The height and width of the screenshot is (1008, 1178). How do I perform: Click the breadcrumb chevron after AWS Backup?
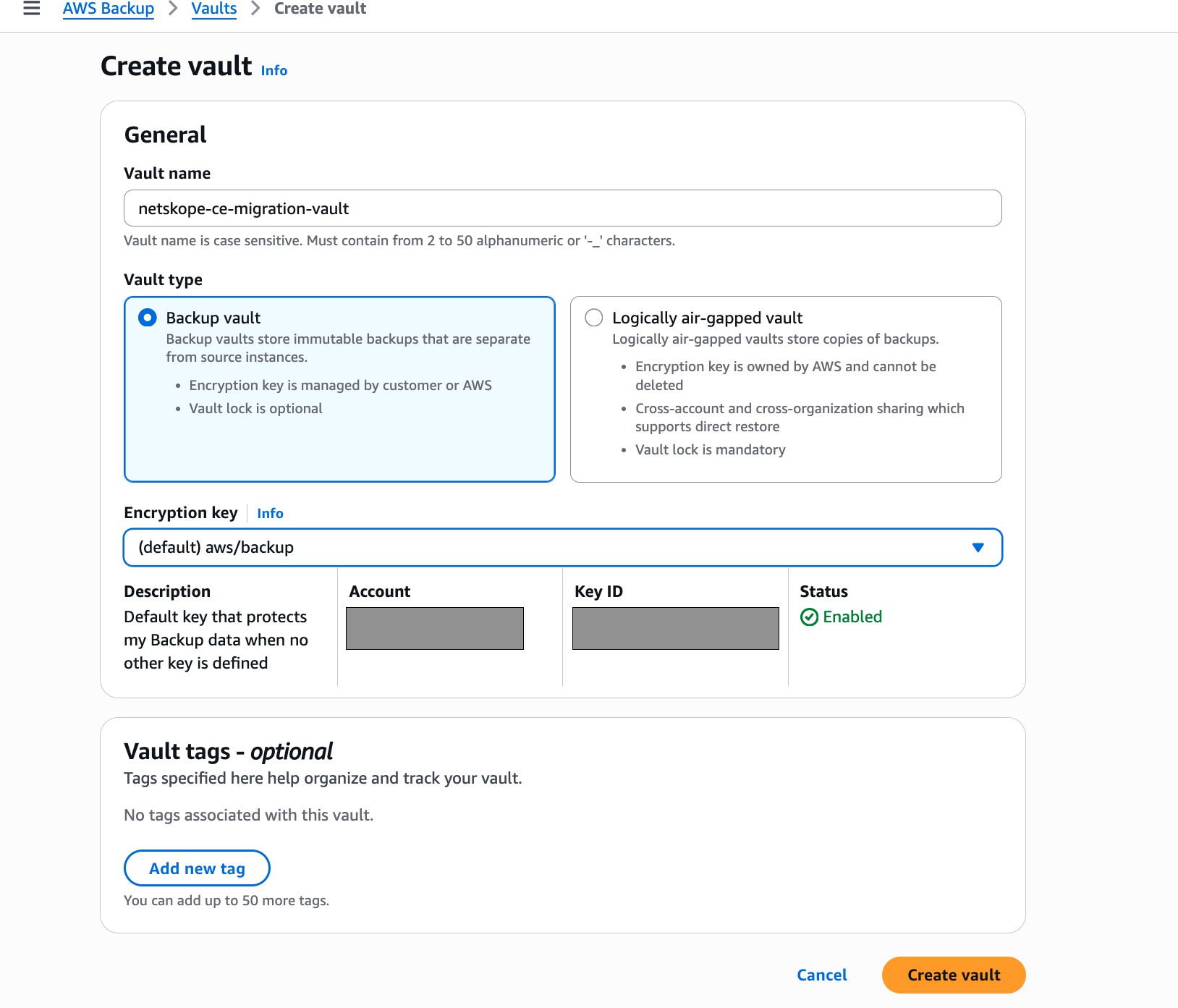click(x=173, y=9)
